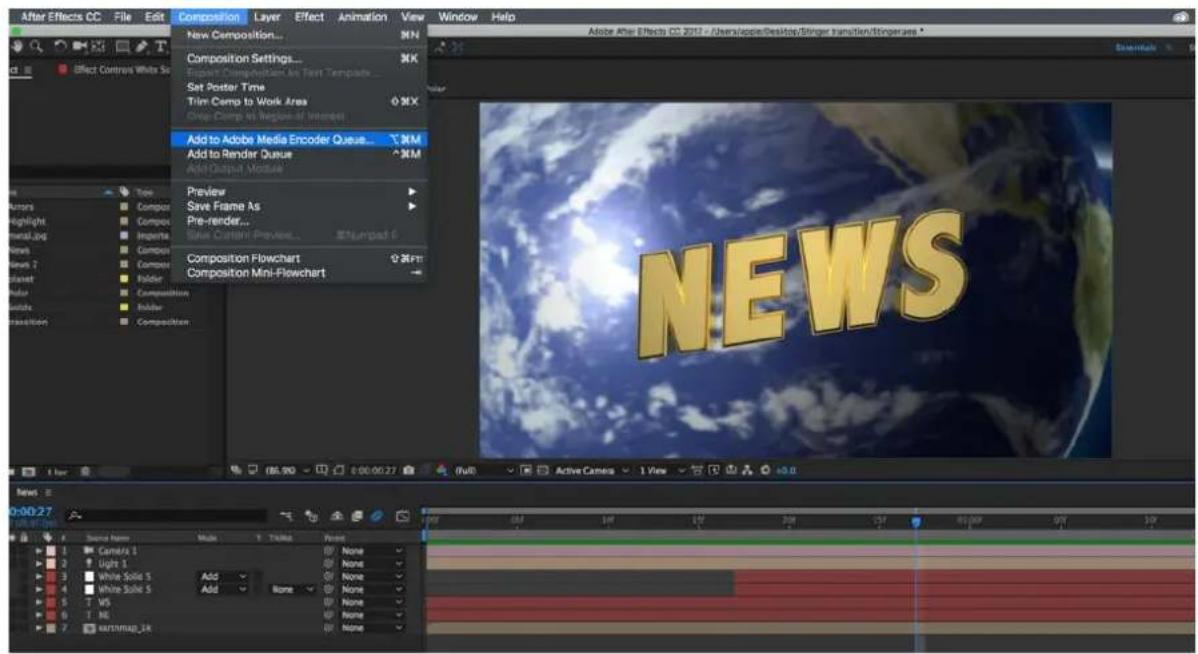Open the After Effects CC app menu
This screenshot has width=1198, height=654.
pyautogui.click(x=60, y=17)
